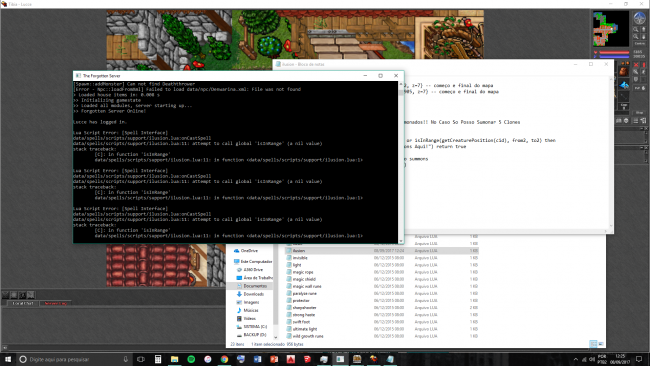Click the console window scrollbar down arrow
The width and height of the screenshot is (650, 366).
[x=401, y=241]
